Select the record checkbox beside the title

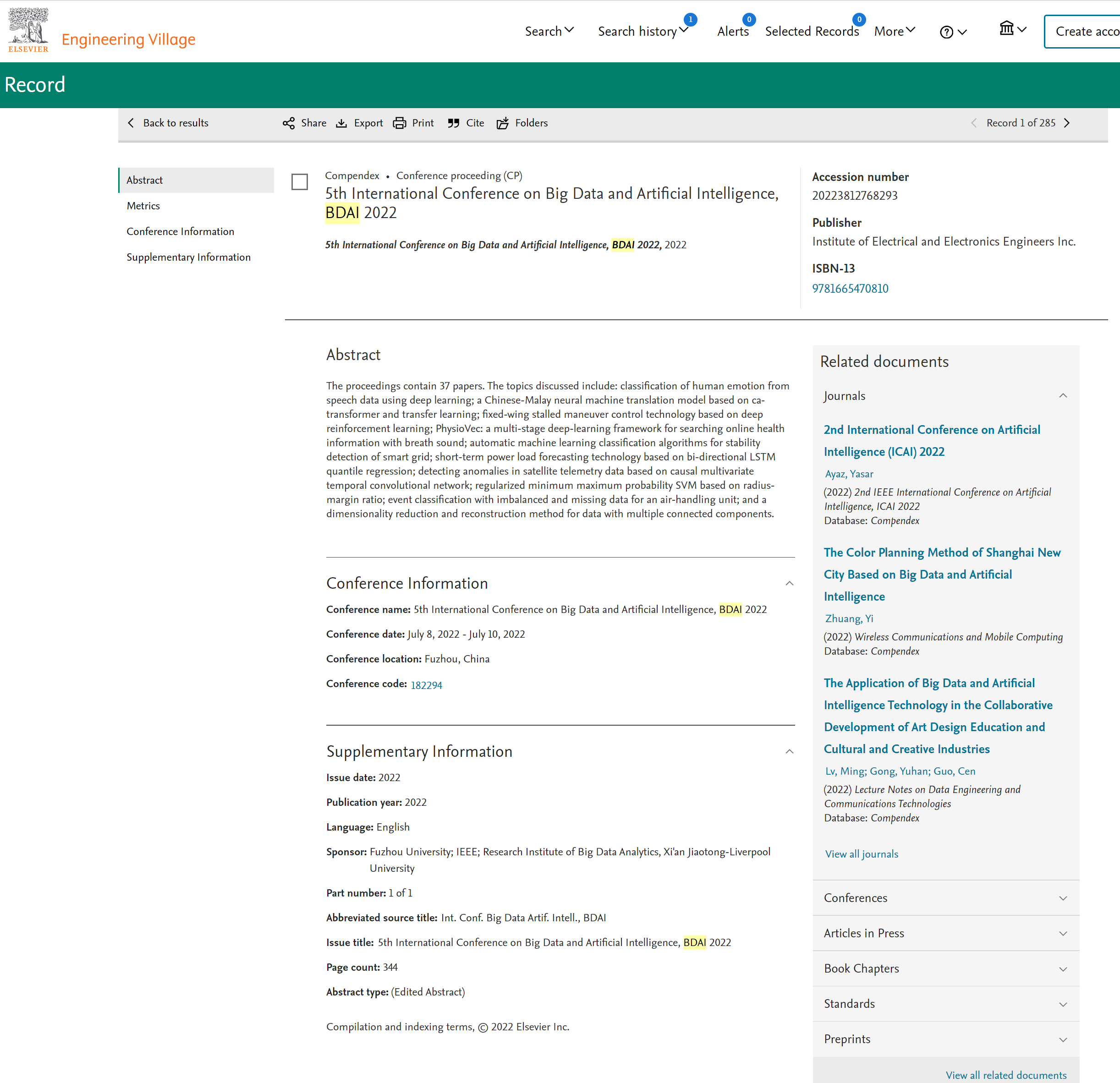coord(299,181)
